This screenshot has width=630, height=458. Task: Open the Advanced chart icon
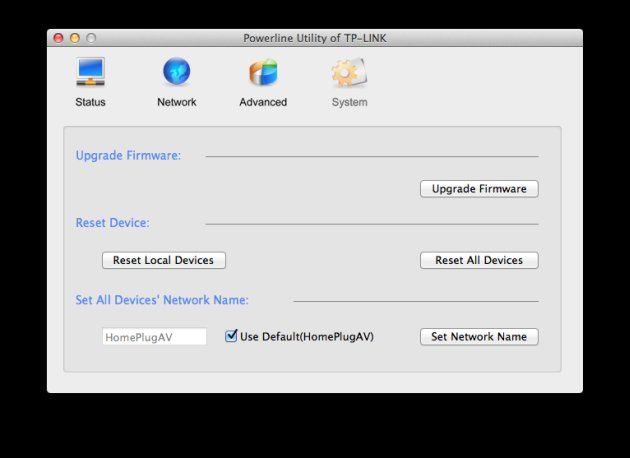pyautogui.click(x=263, y=72)
